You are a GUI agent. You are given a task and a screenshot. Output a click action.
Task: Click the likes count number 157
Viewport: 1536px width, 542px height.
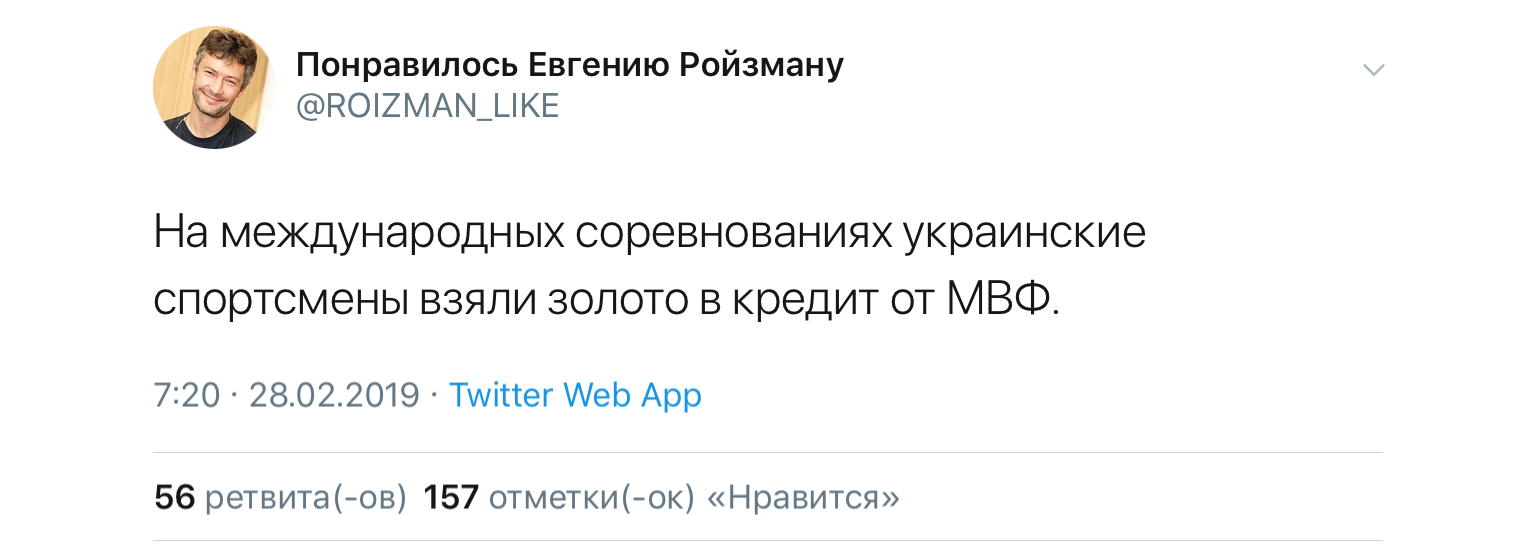tap(451, 497)
